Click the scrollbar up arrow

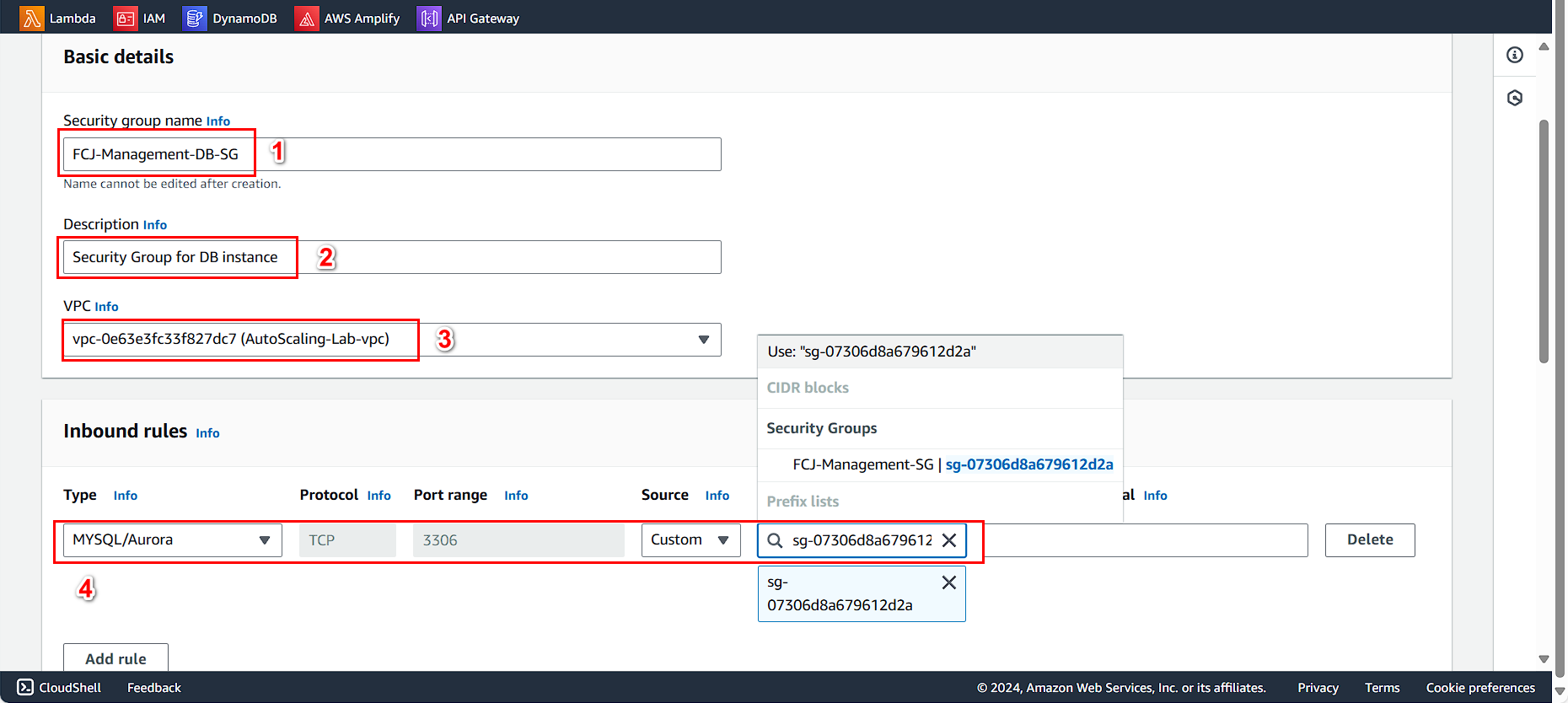click(x=1544, y=46)
